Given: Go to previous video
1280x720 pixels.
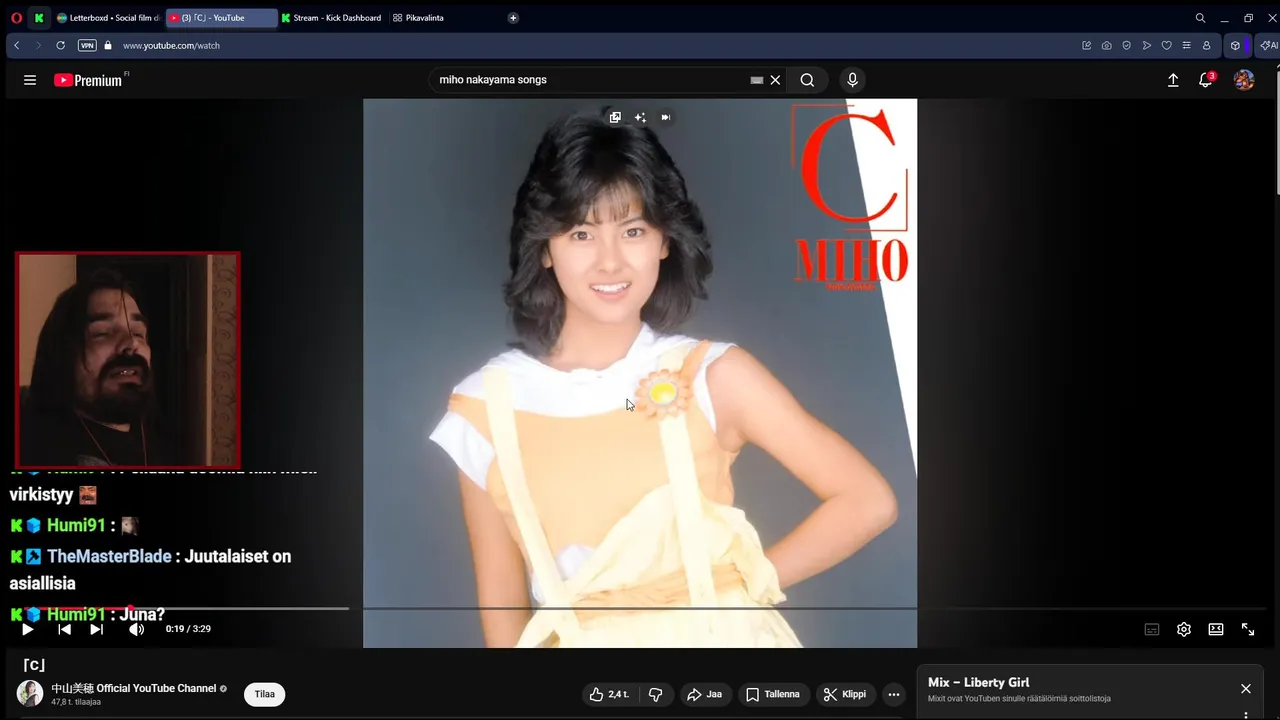Looking at the screenshot, I should (64, 629).
